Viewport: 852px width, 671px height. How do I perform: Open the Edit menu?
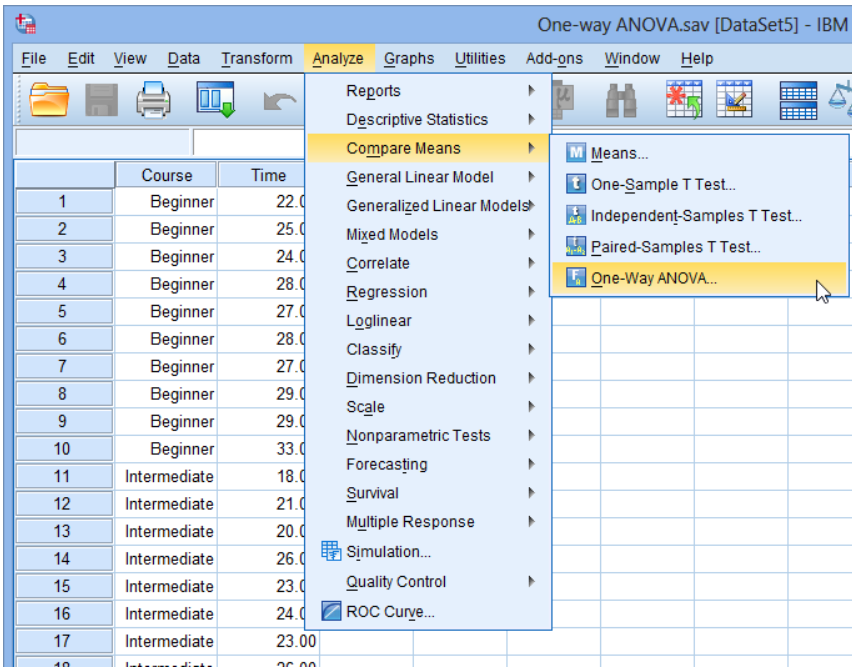tap(80, 58)
